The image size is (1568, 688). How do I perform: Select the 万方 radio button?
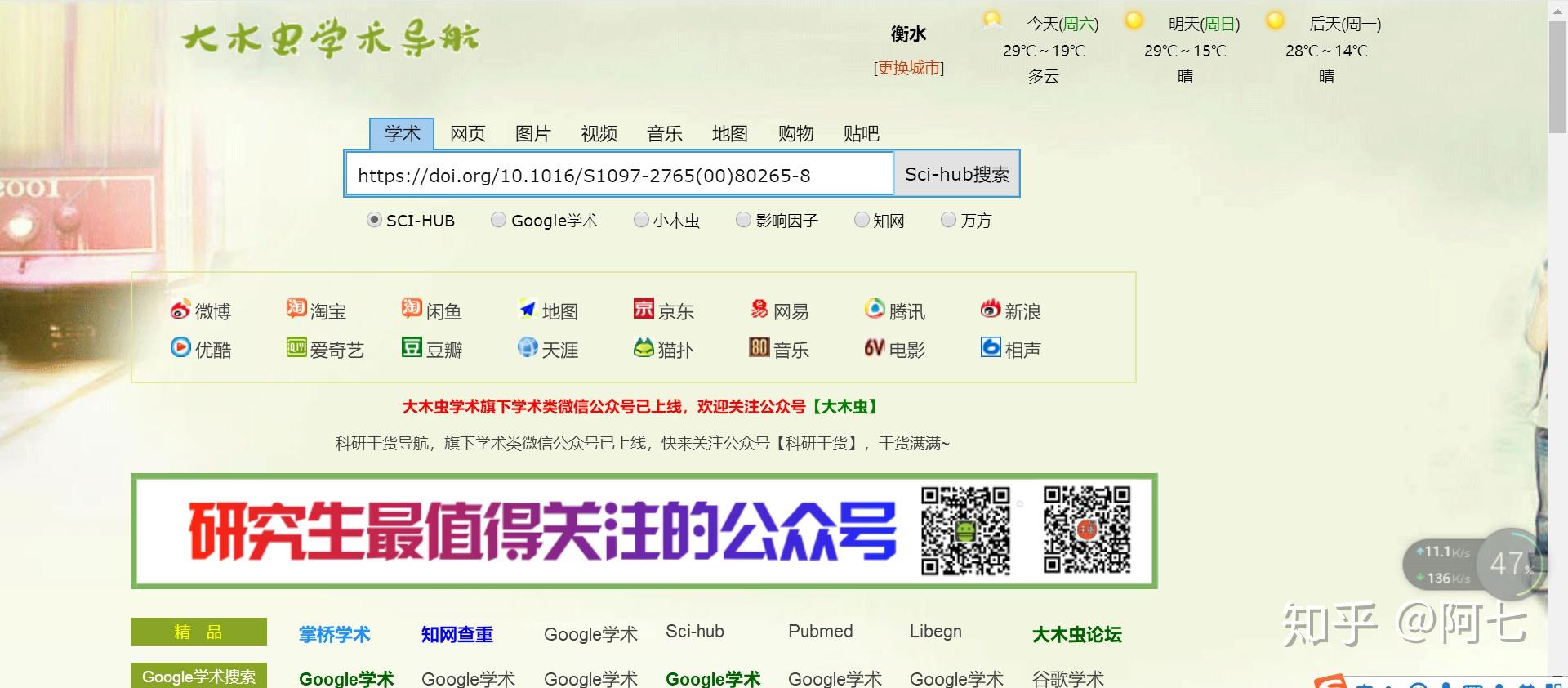click(948, 220)
